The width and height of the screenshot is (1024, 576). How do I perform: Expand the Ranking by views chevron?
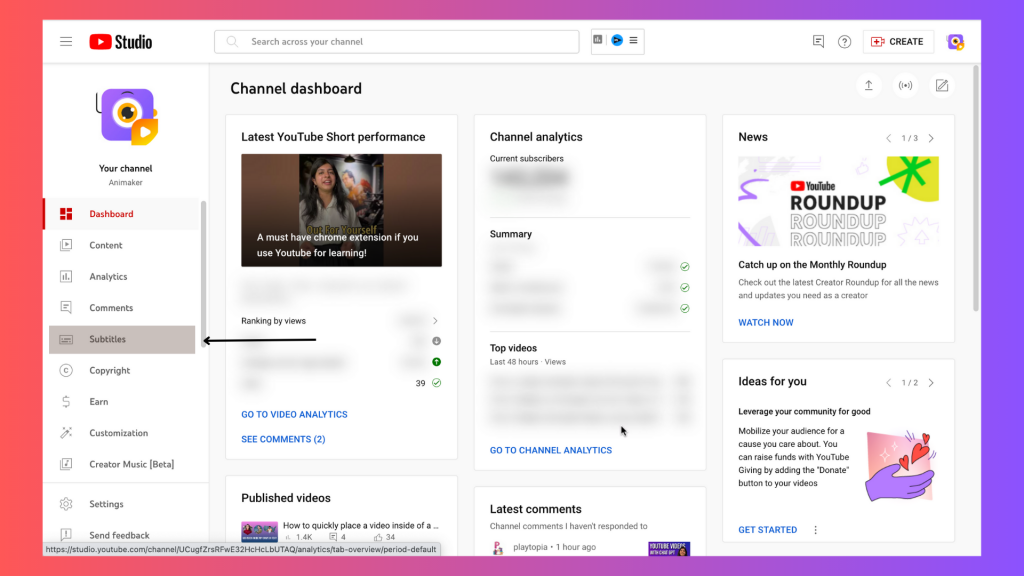click(435, 321)
